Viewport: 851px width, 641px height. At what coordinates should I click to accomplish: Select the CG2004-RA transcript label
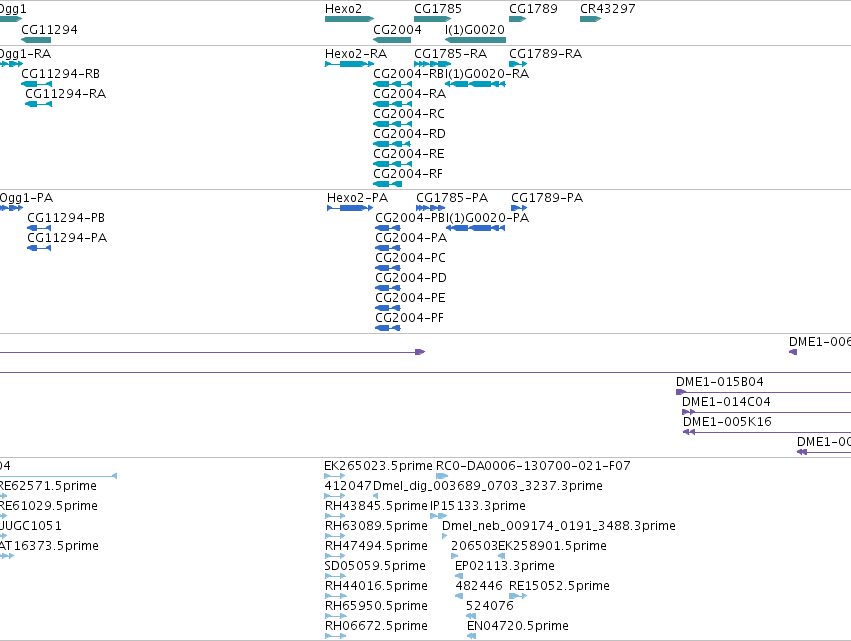click(410, 93)
